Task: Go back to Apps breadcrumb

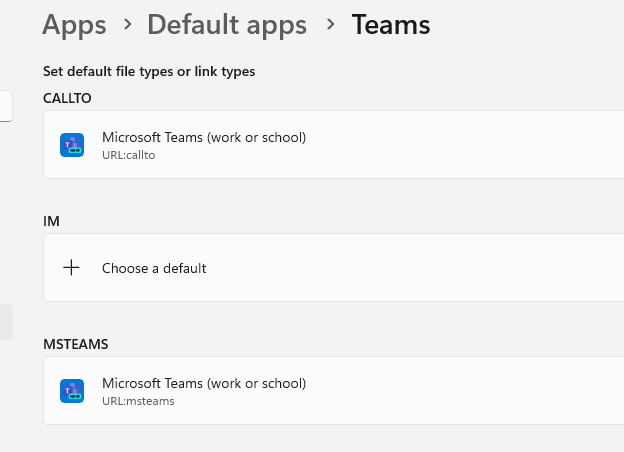Action: 74,25
